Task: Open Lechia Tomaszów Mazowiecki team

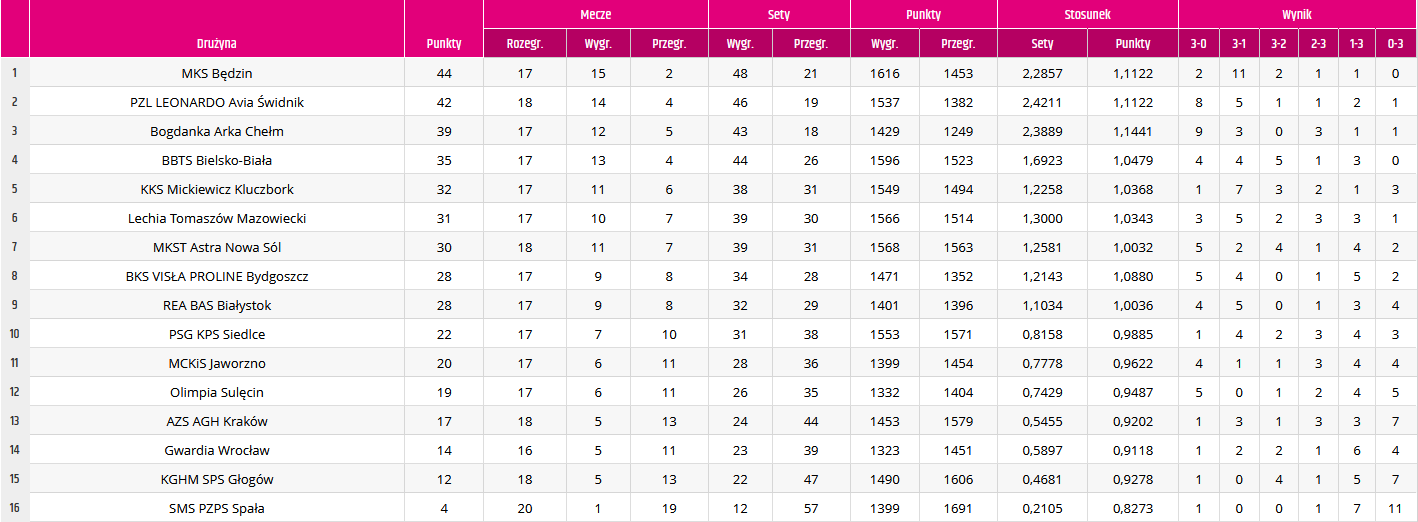Action: 217,218
